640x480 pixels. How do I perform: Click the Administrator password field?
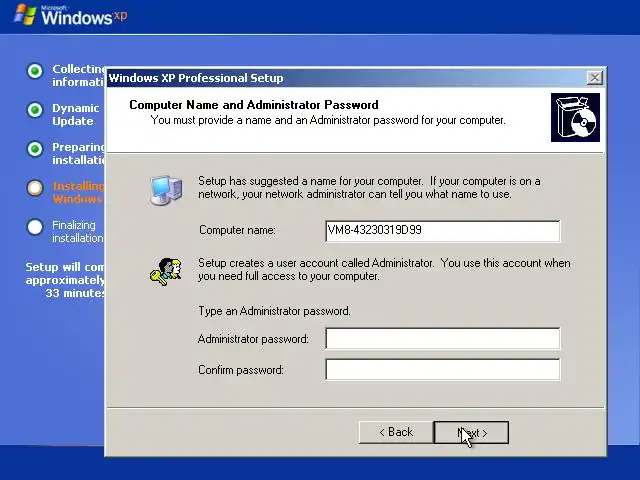pyautogui.click(x=443, y=339)
